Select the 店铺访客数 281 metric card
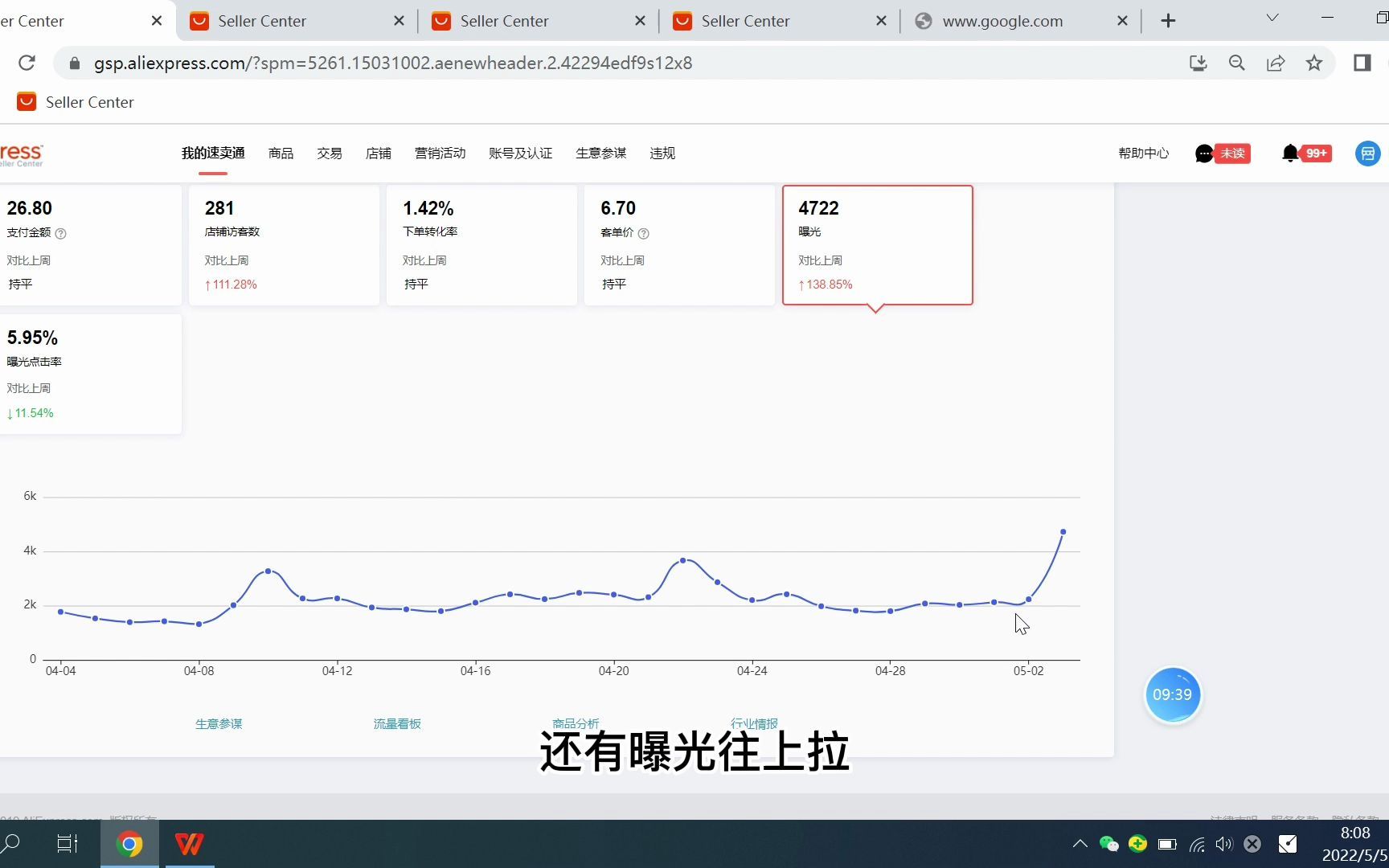Viewport: 1389px width, 868px height. 284,245
